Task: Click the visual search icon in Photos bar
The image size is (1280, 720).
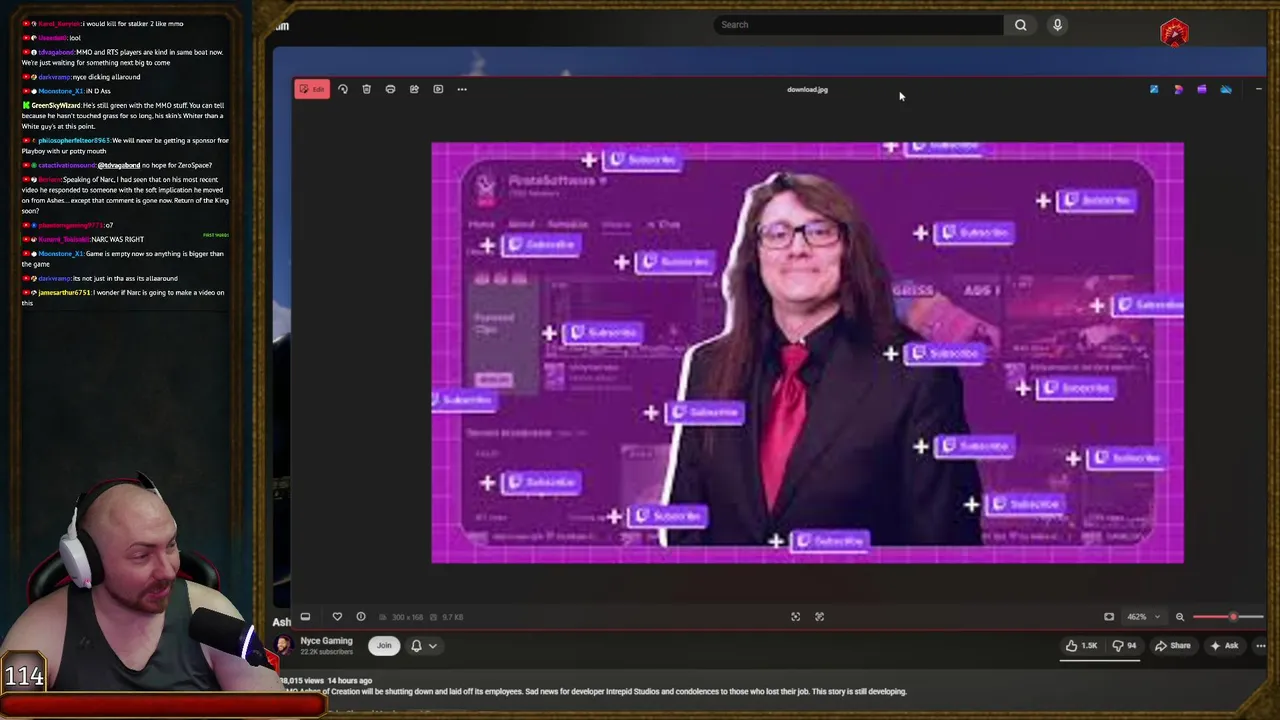Action: click(820, 617)
